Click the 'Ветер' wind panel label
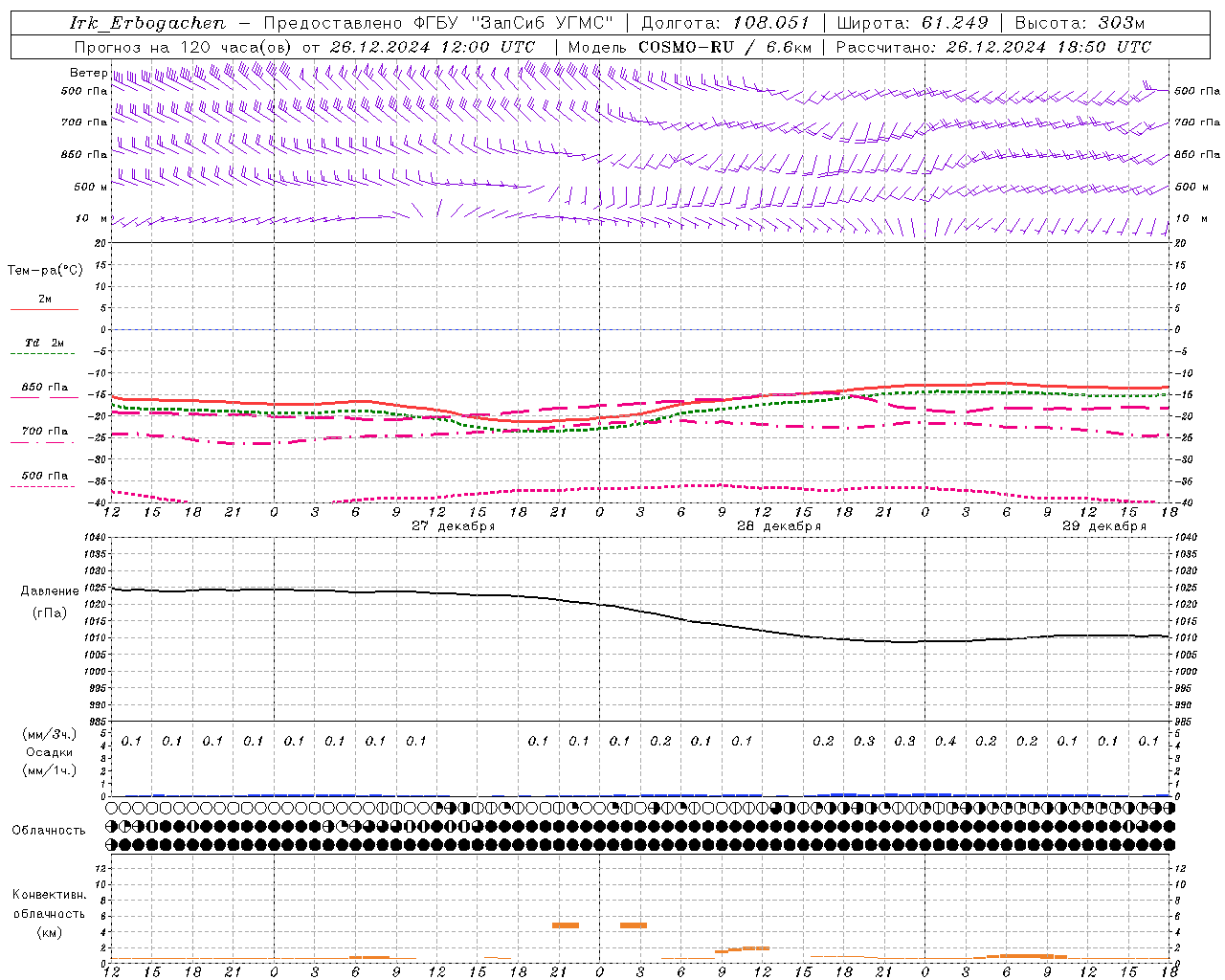 click(88, 73)
